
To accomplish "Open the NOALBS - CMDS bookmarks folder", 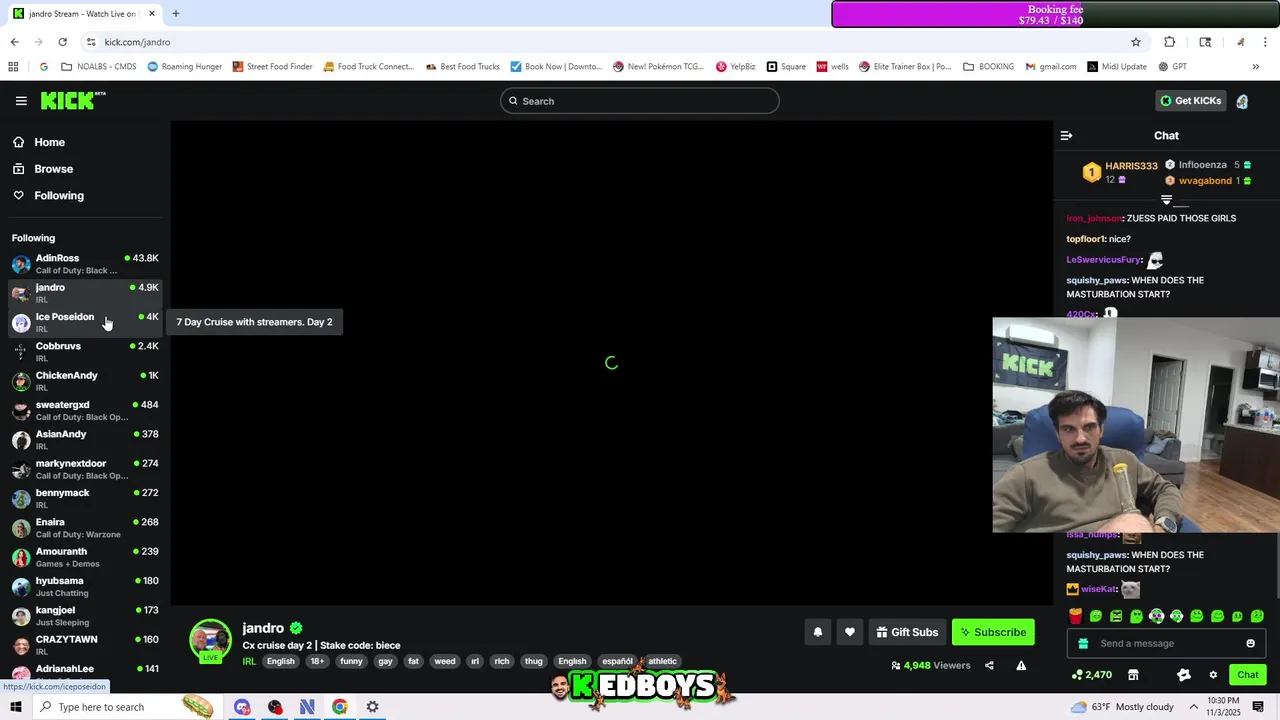I will point(98,67).
